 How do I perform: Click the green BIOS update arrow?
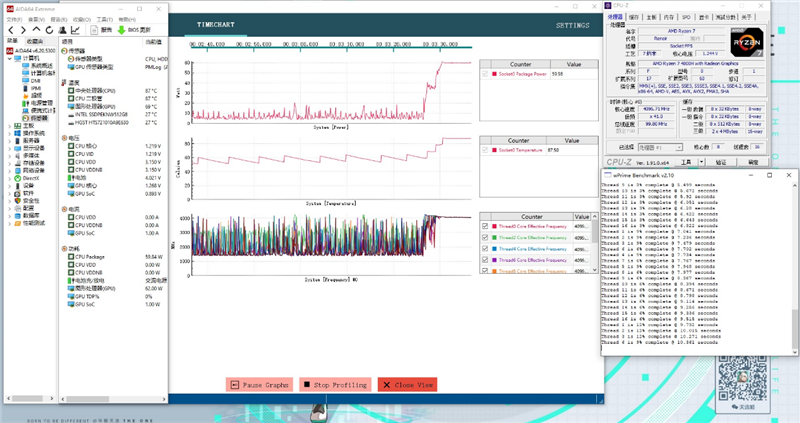[x=121, y=30]
